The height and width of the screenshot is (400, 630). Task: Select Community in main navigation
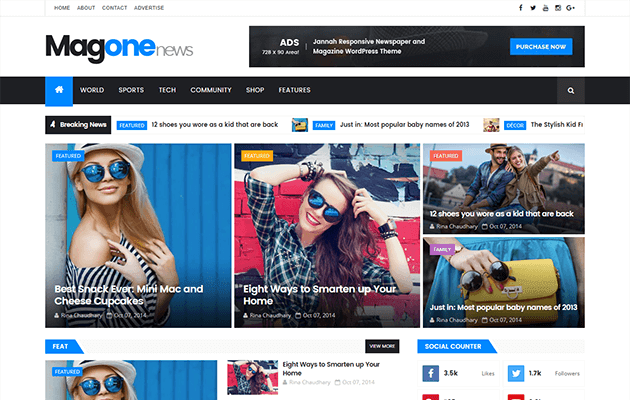[211, 90]
